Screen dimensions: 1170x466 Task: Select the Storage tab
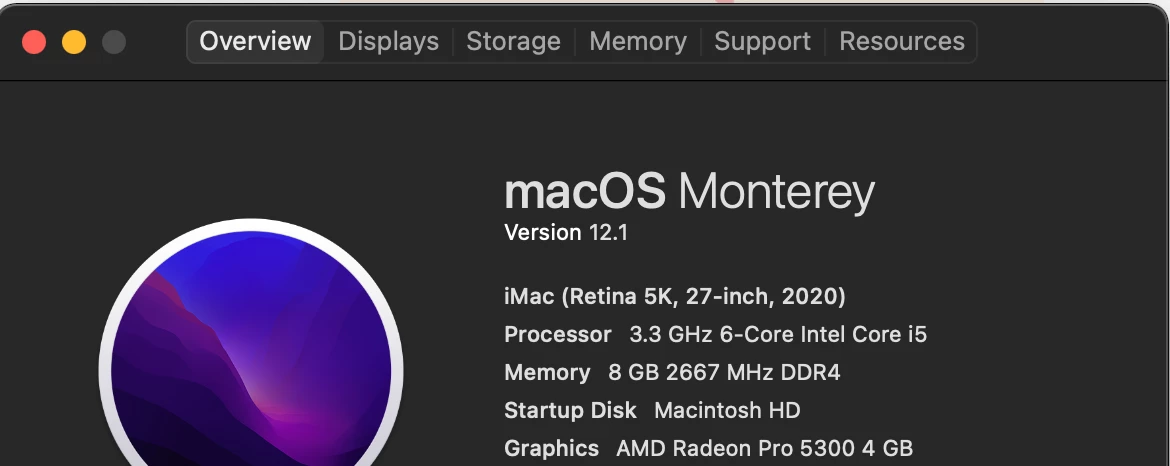click(x=513, y=42)
